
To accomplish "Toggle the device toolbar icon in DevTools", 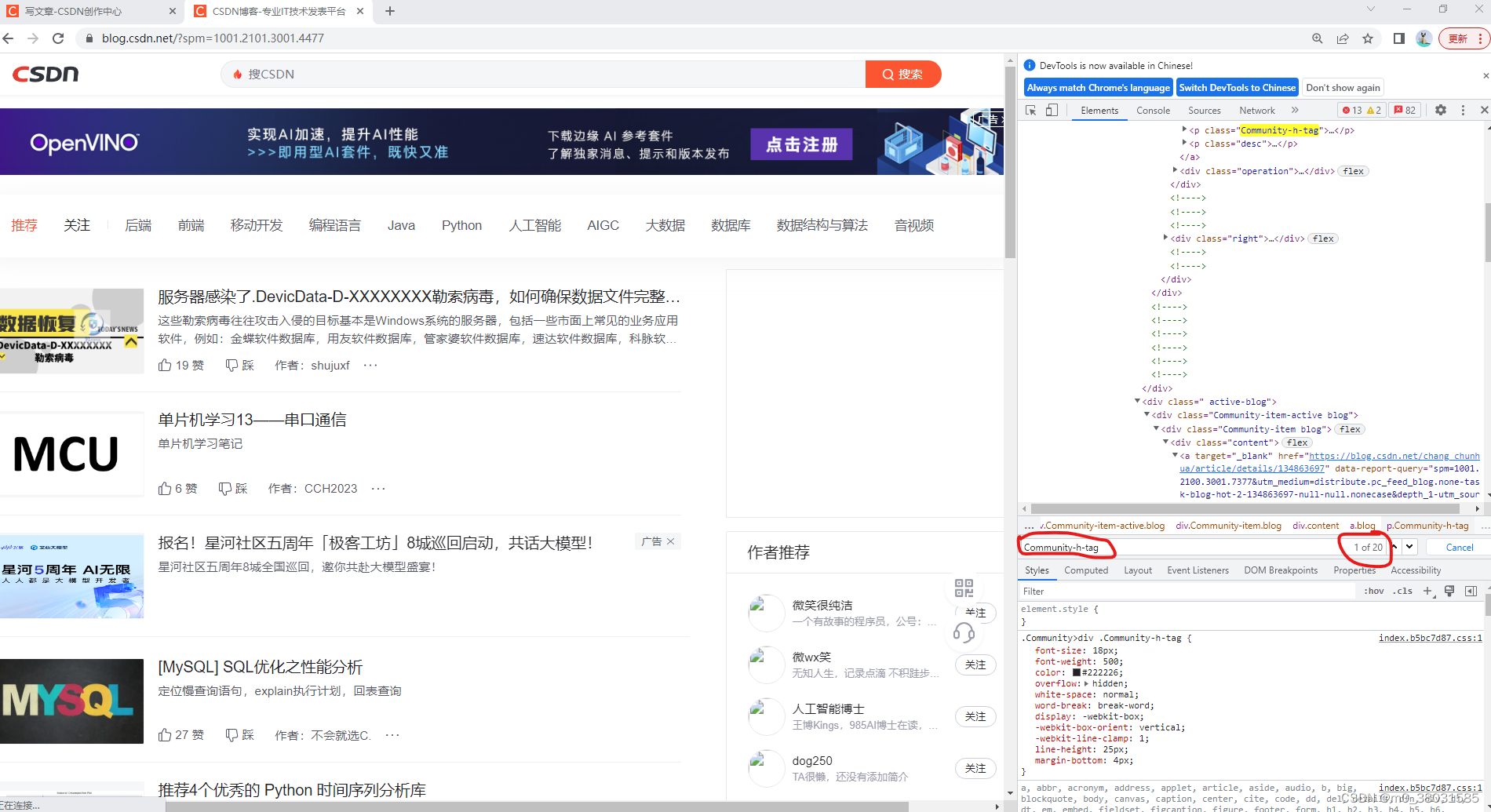I will coord(1052,111).
